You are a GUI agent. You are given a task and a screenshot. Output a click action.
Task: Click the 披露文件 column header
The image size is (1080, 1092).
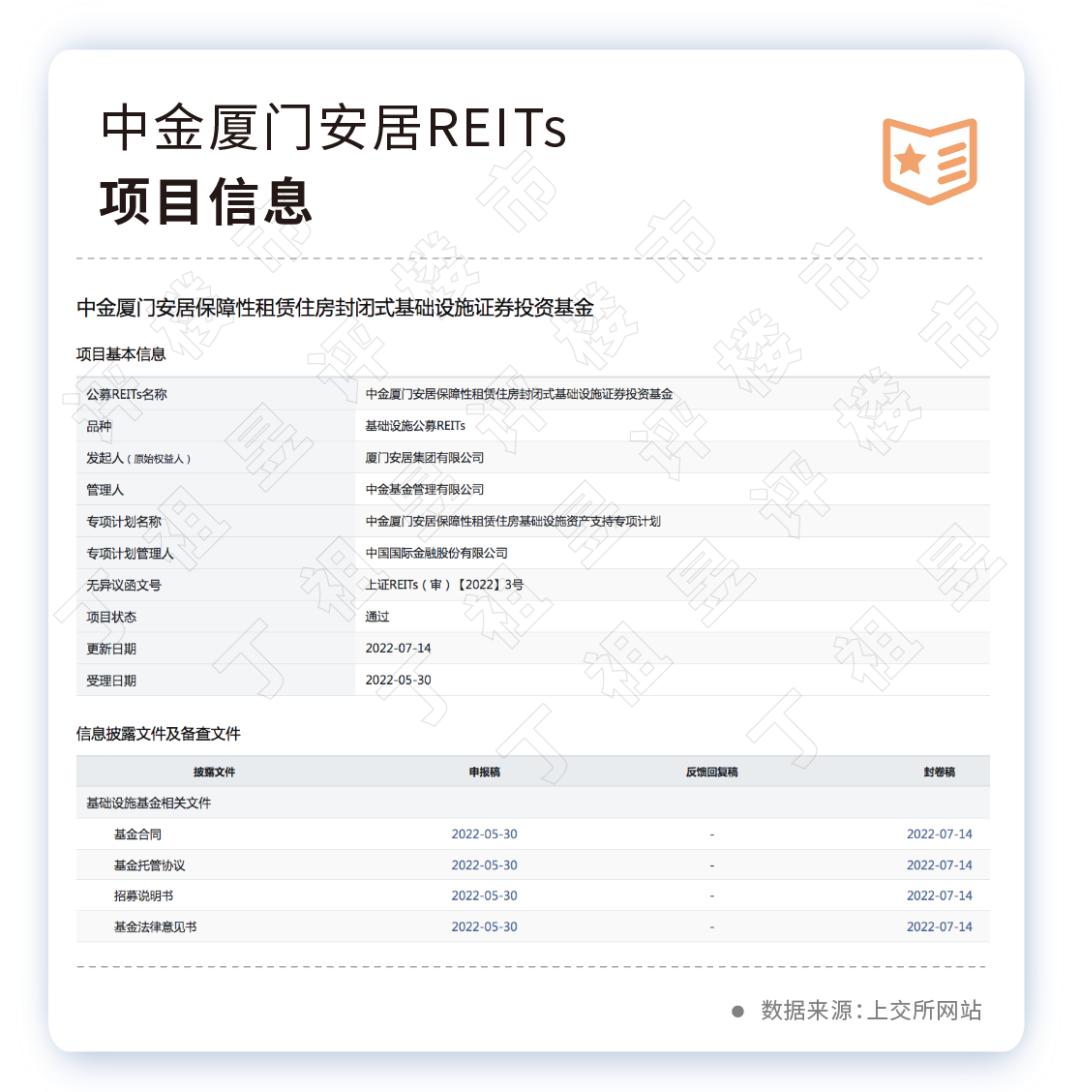(214, 772)
